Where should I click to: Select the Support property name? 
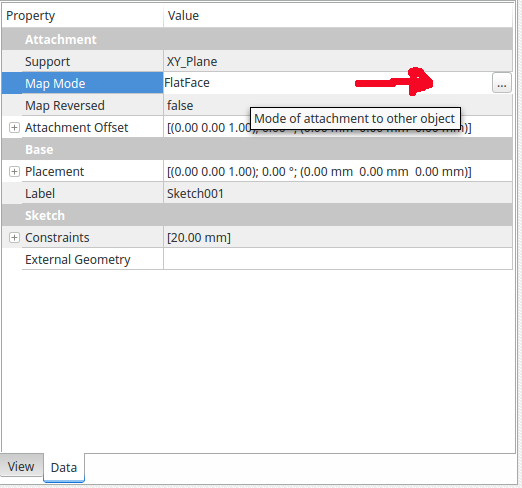coord(48,62)
